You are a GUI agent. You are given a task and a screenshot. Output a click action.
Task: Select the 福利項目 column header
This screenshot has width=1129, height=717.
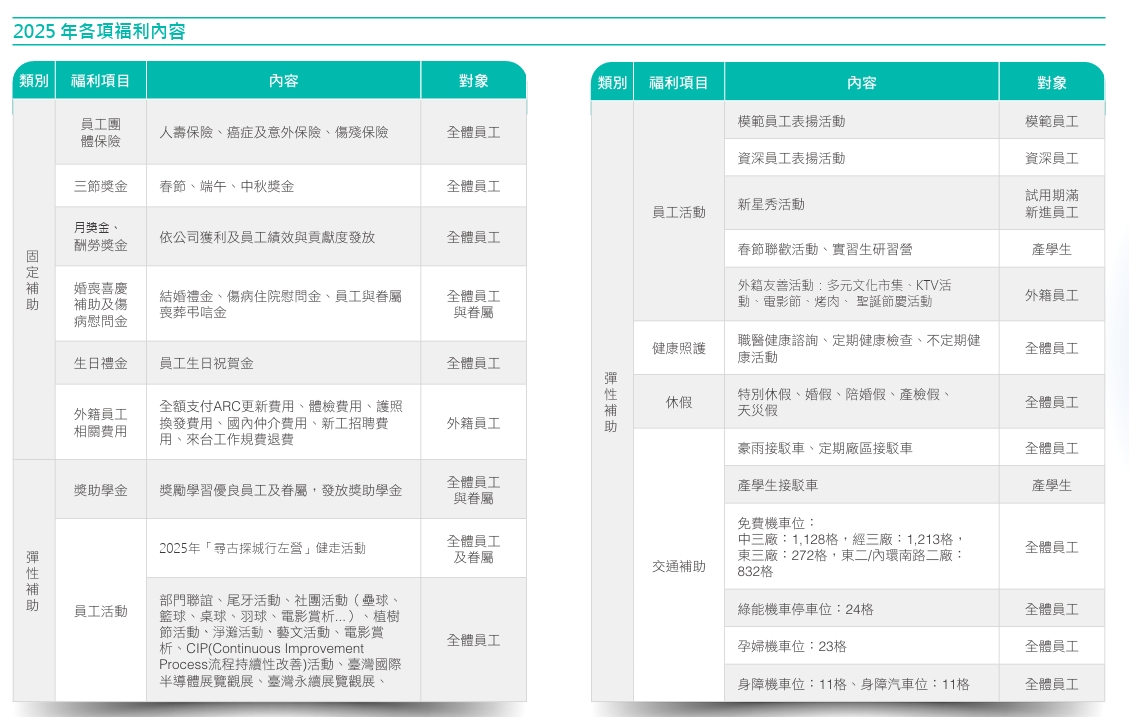(100, 80)
